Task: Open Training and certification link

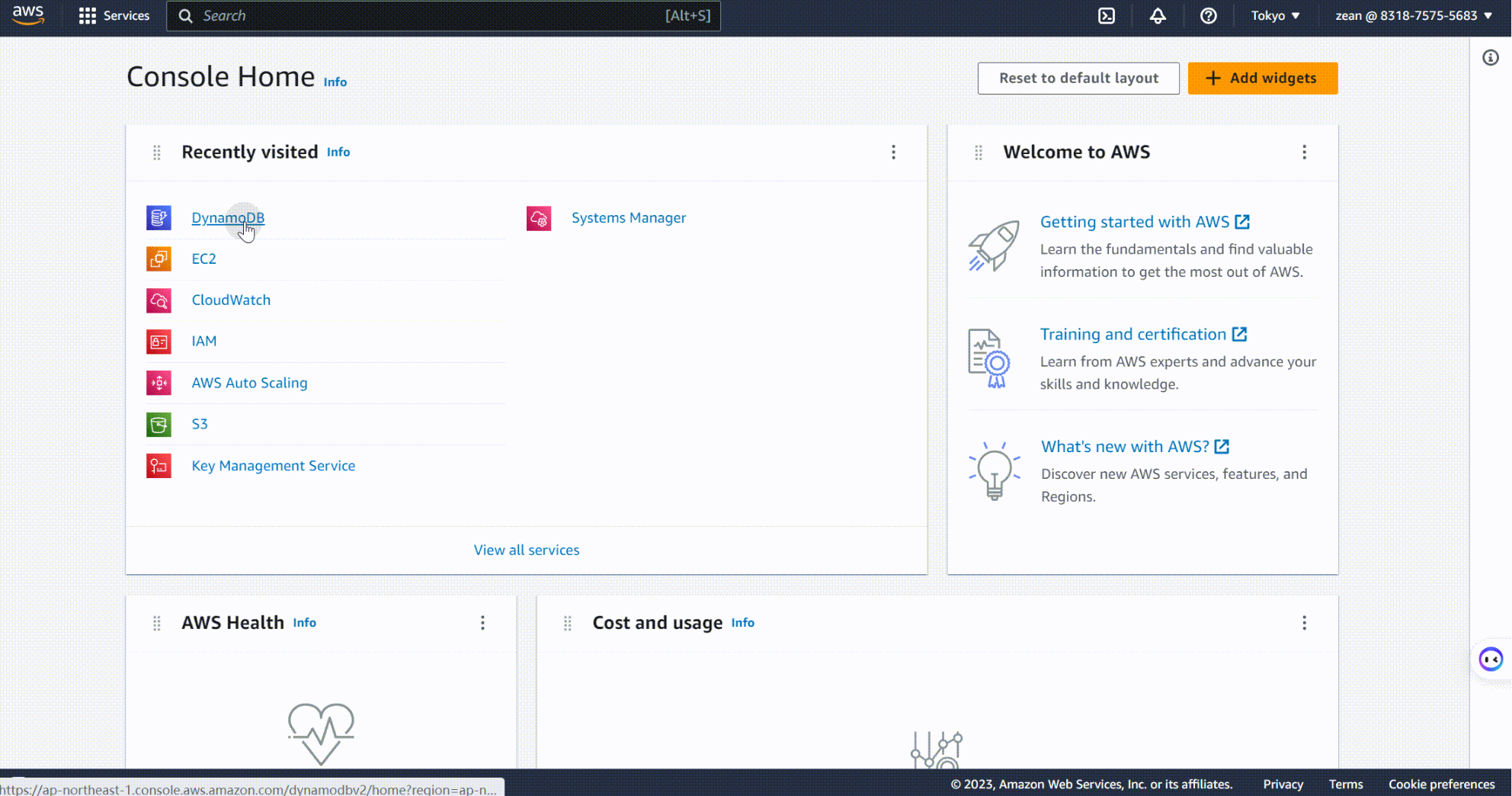Action: pos(1143,334)
